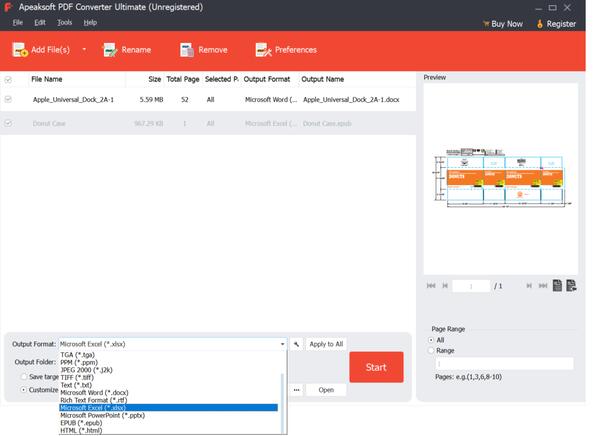
Task: Open the Help menu
Action: pos(90,22)
